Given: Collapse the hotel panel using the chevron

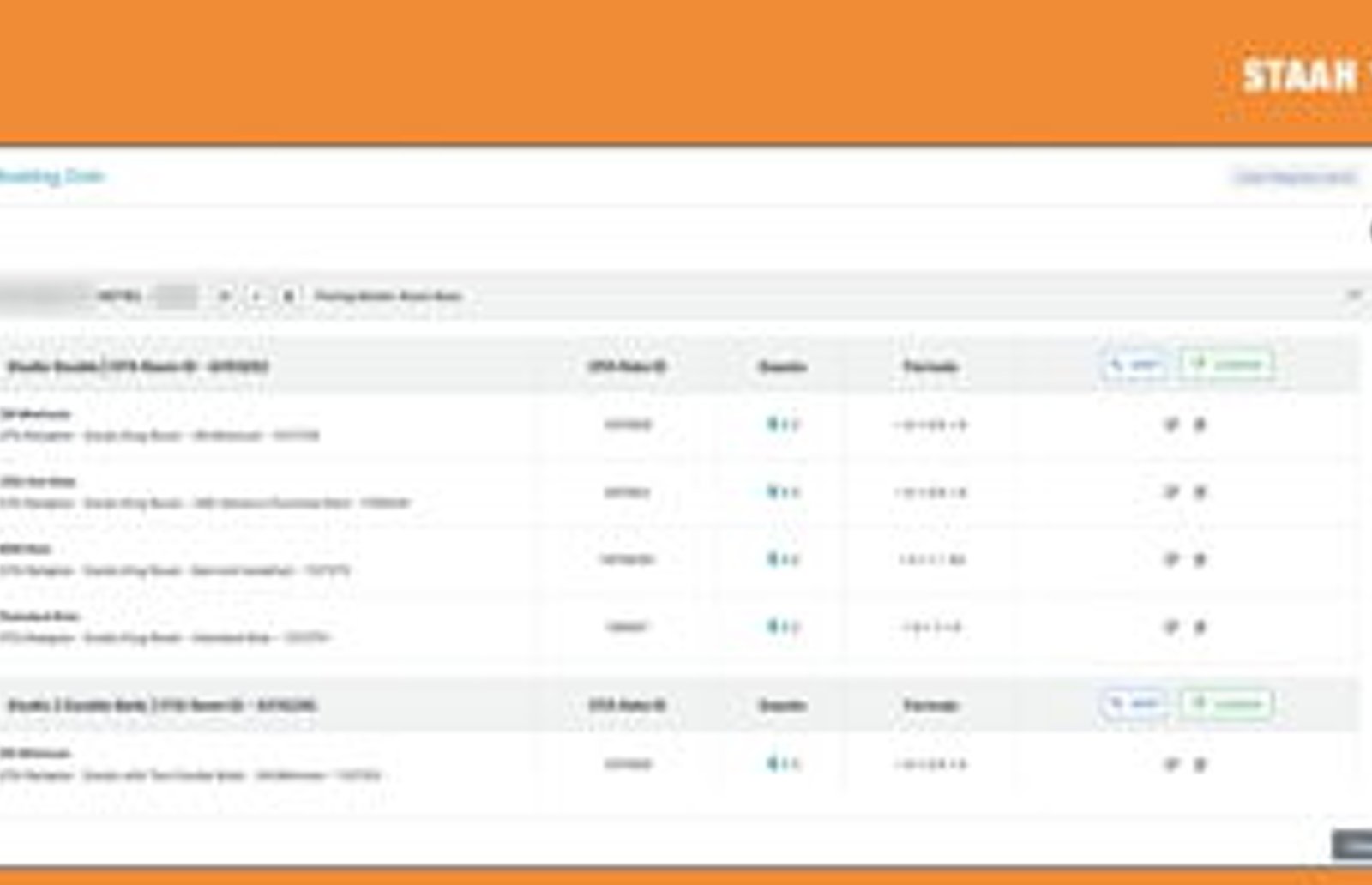Looking at the screenshot, I should coord(1354,295).
